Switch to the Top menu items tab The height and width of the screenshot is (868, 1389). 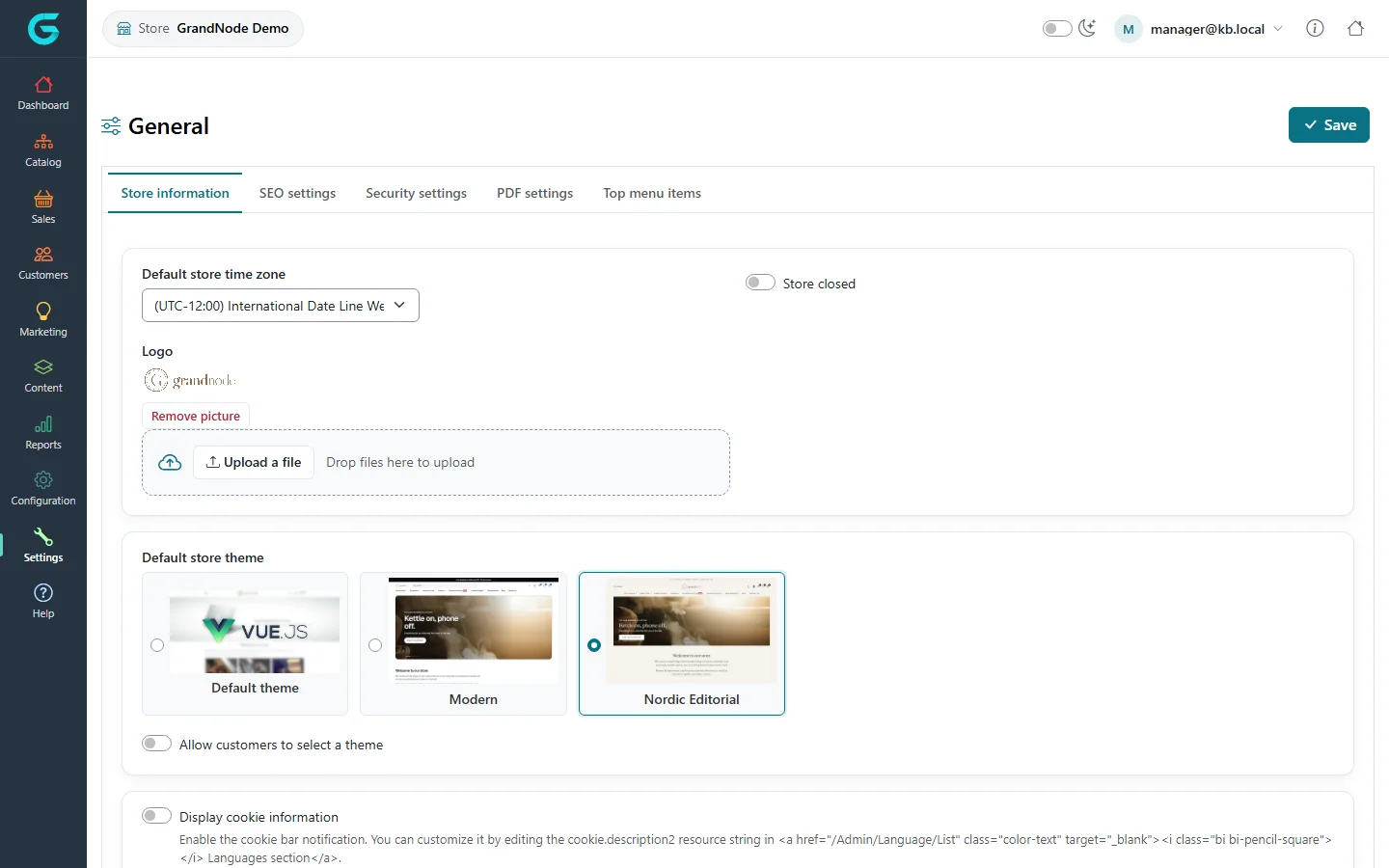(x=652, y=193)
